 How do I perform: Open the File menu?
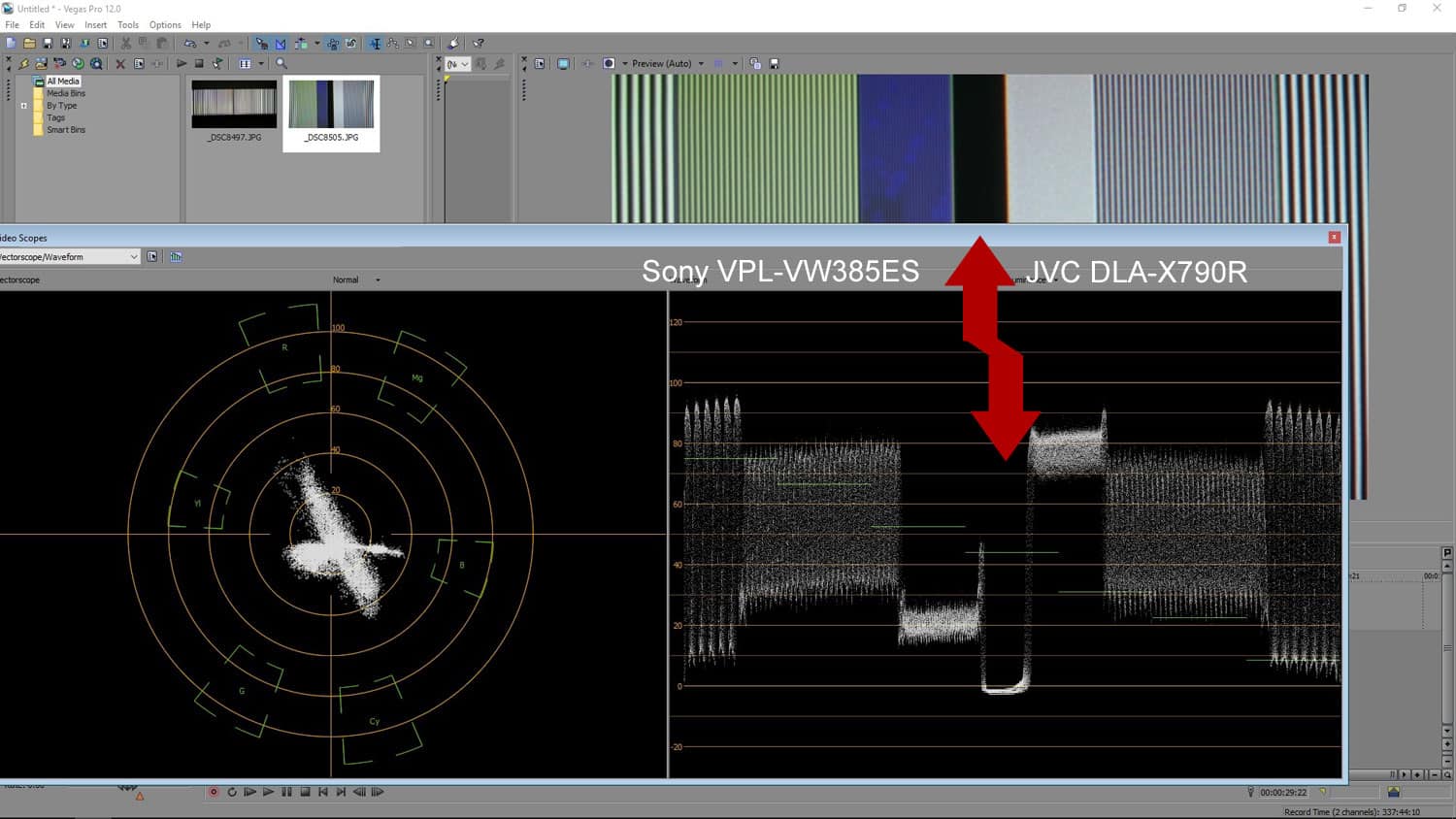13,24
